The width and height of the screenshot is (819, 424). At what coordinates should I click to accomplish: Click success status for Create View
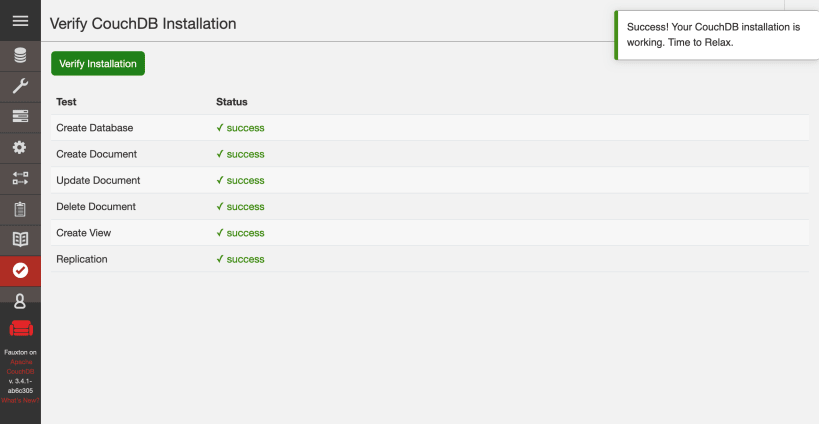[x=240, y=233]
